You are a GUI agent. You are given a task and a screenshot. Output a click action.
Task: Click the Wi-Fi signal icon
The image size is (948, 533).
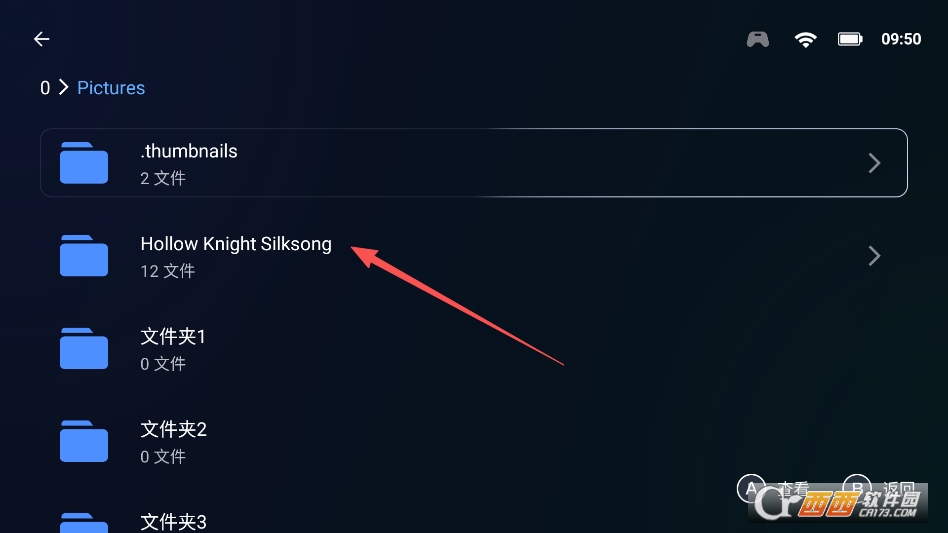tap(805, 39)
